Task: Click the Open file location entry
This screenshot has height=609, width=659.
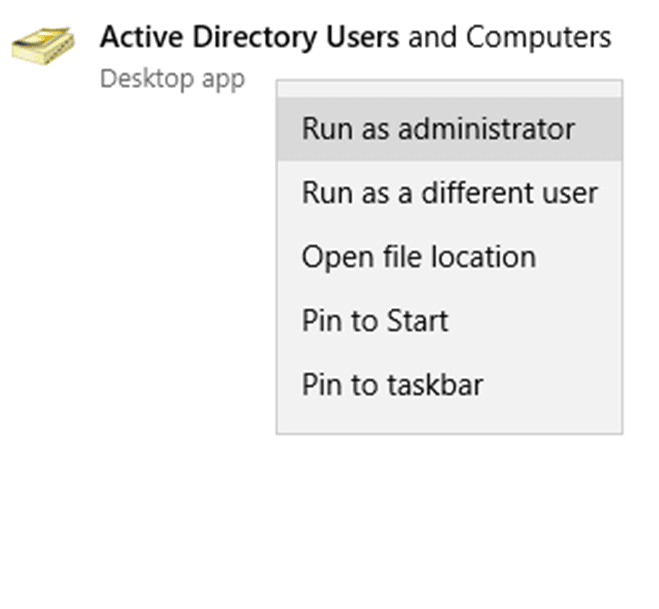Action: pos(418,257)
